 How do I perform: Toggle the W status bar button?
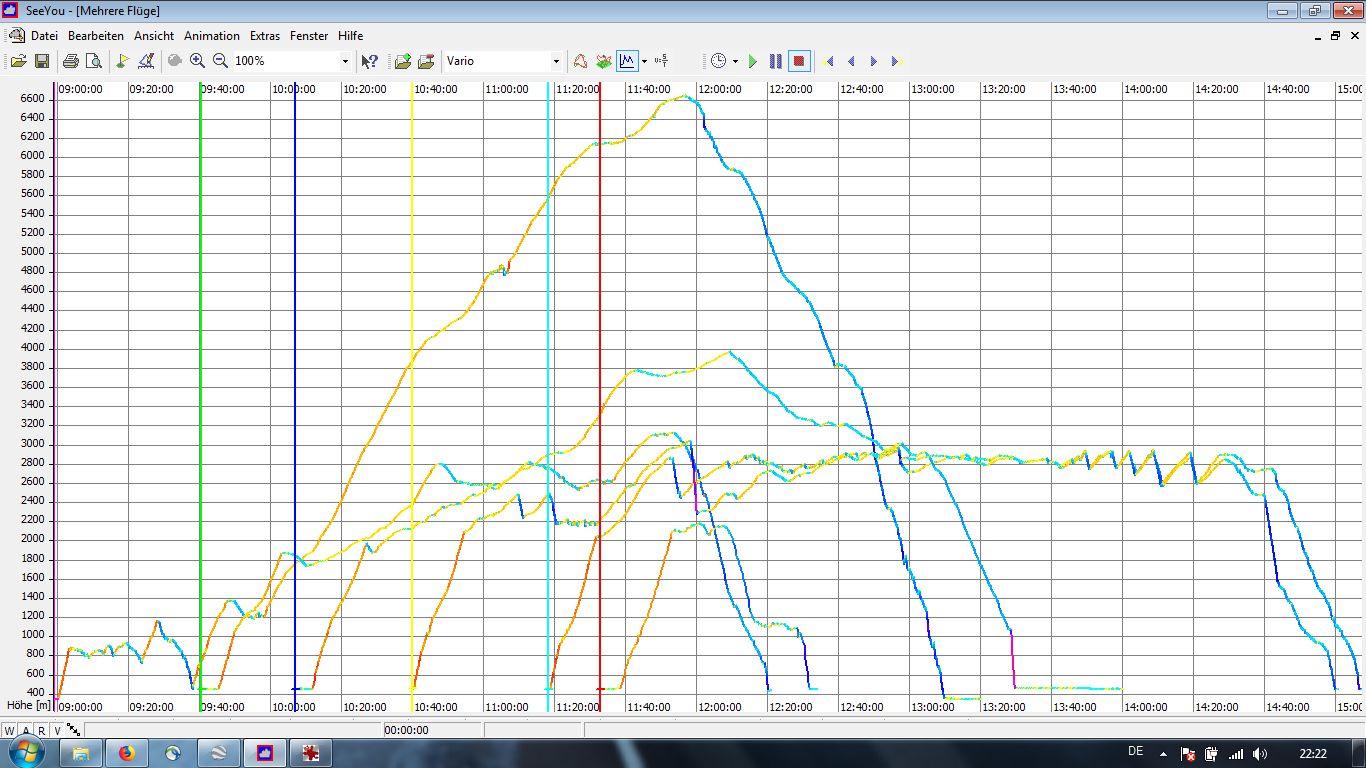(10, 730)
